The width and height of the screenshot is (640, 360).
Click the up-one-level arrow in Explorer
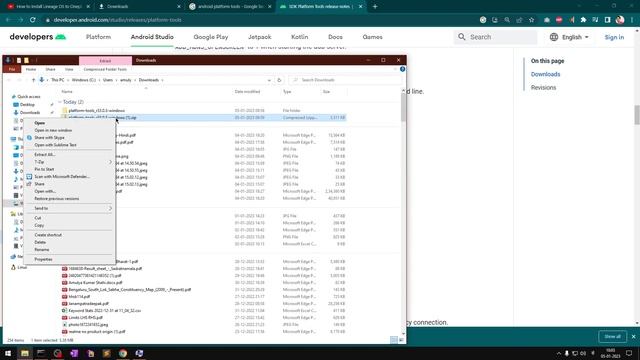[33, 80]
